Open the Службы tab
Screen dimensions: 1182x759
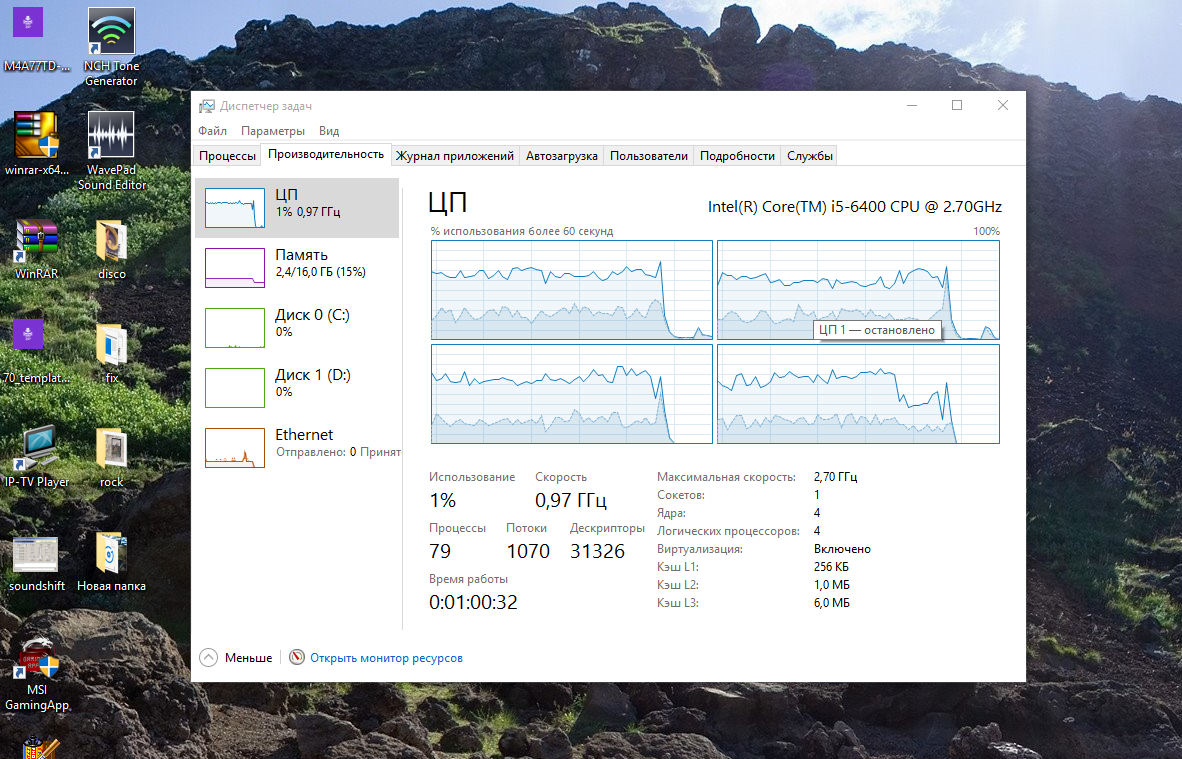[x=809, y=156]
